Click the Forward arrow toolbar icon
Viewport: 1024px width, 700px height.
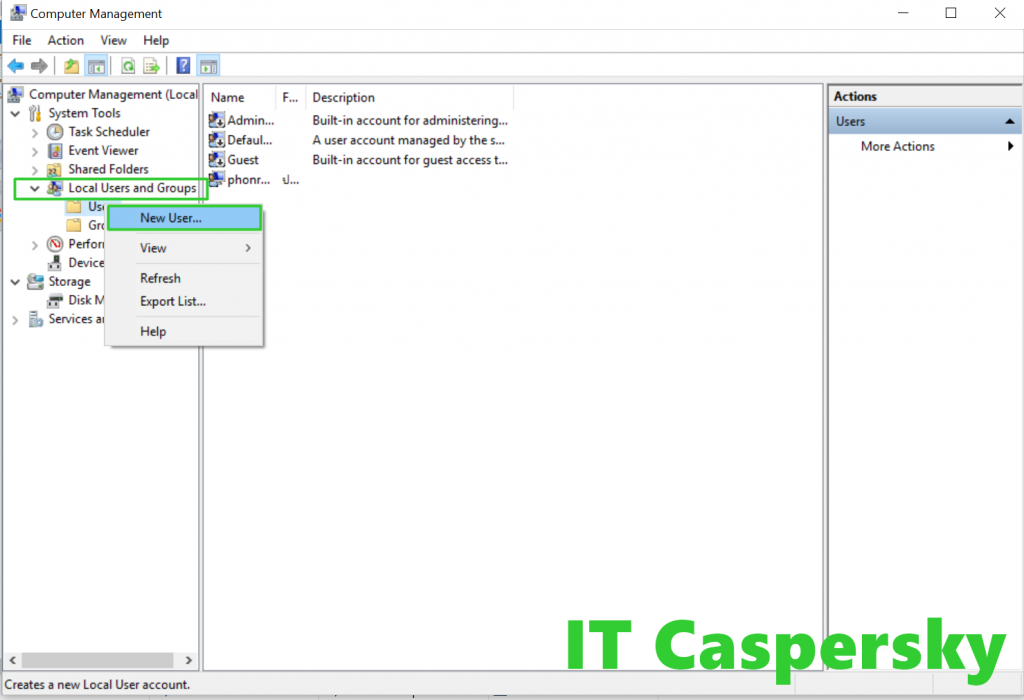[x=39, y=66]
